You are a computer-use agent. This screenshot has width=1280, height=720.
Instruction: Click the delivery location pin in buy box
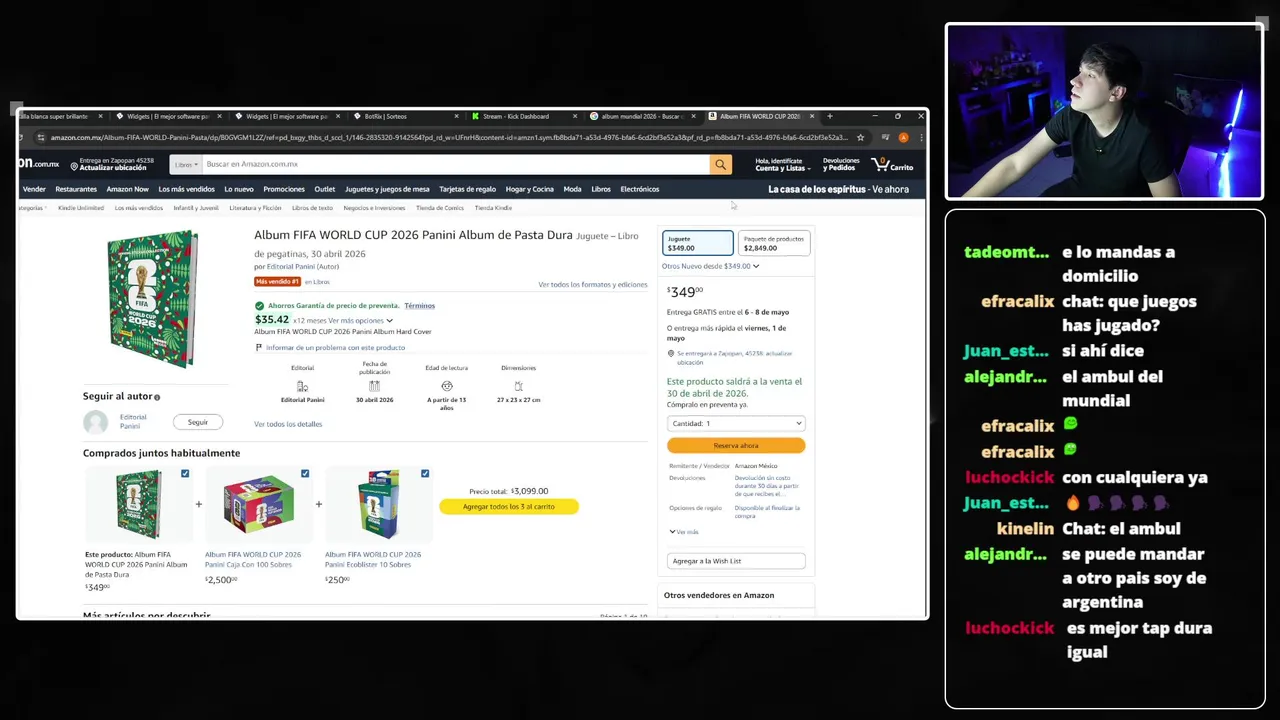(671, 353)
